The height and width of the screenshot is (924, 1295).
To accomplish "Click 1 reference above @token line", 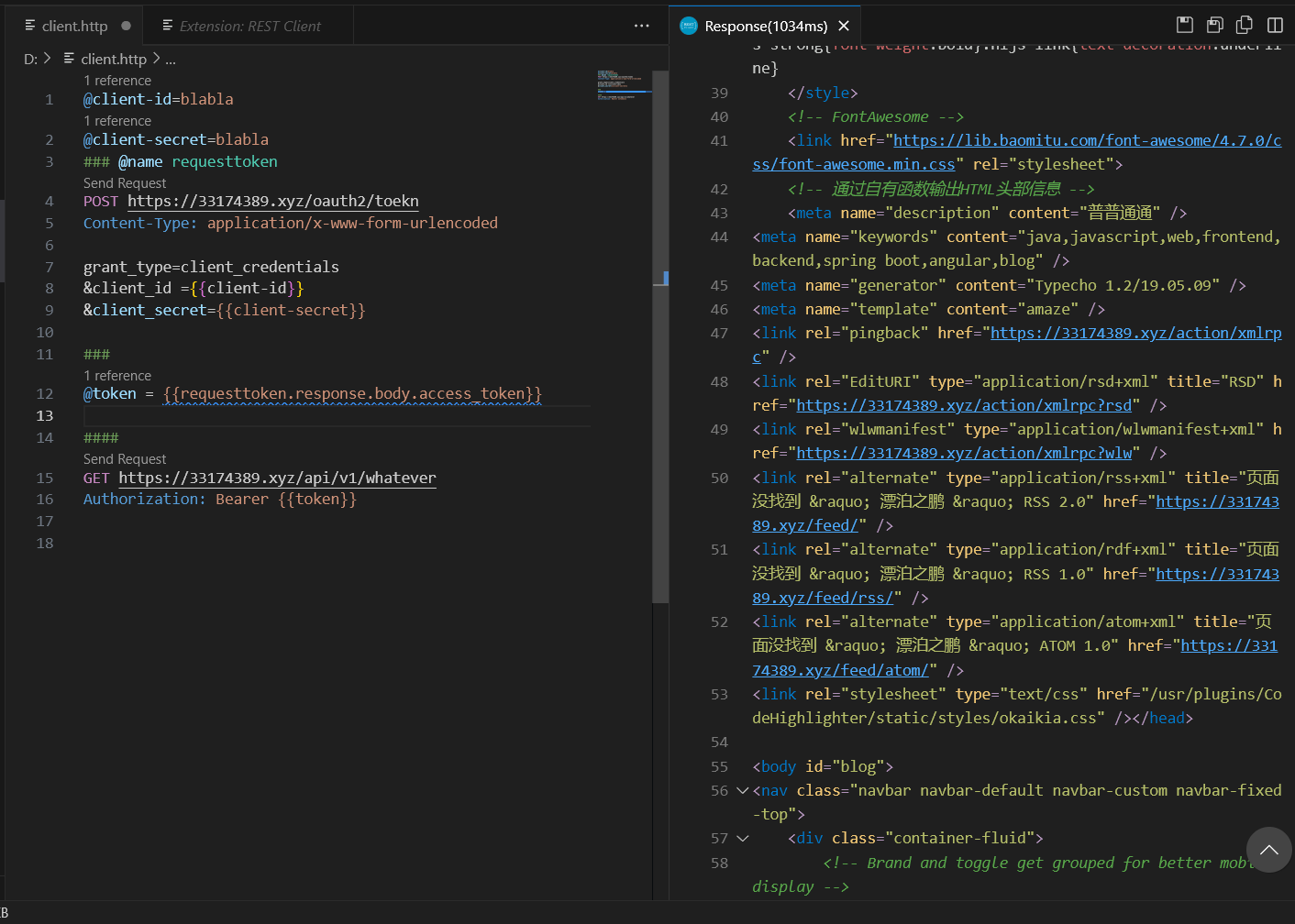I will pos(117,376).
